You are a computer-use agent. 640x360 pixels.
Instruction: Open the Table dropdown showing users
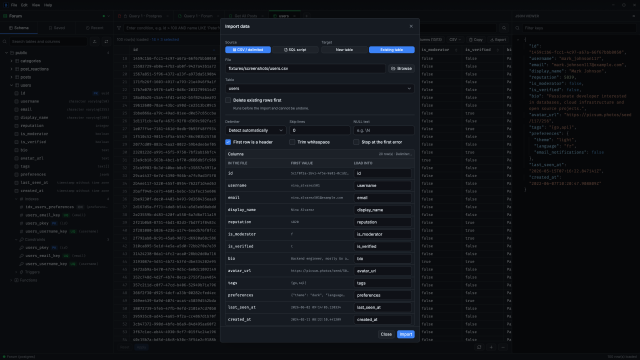[x=320, y=89]
